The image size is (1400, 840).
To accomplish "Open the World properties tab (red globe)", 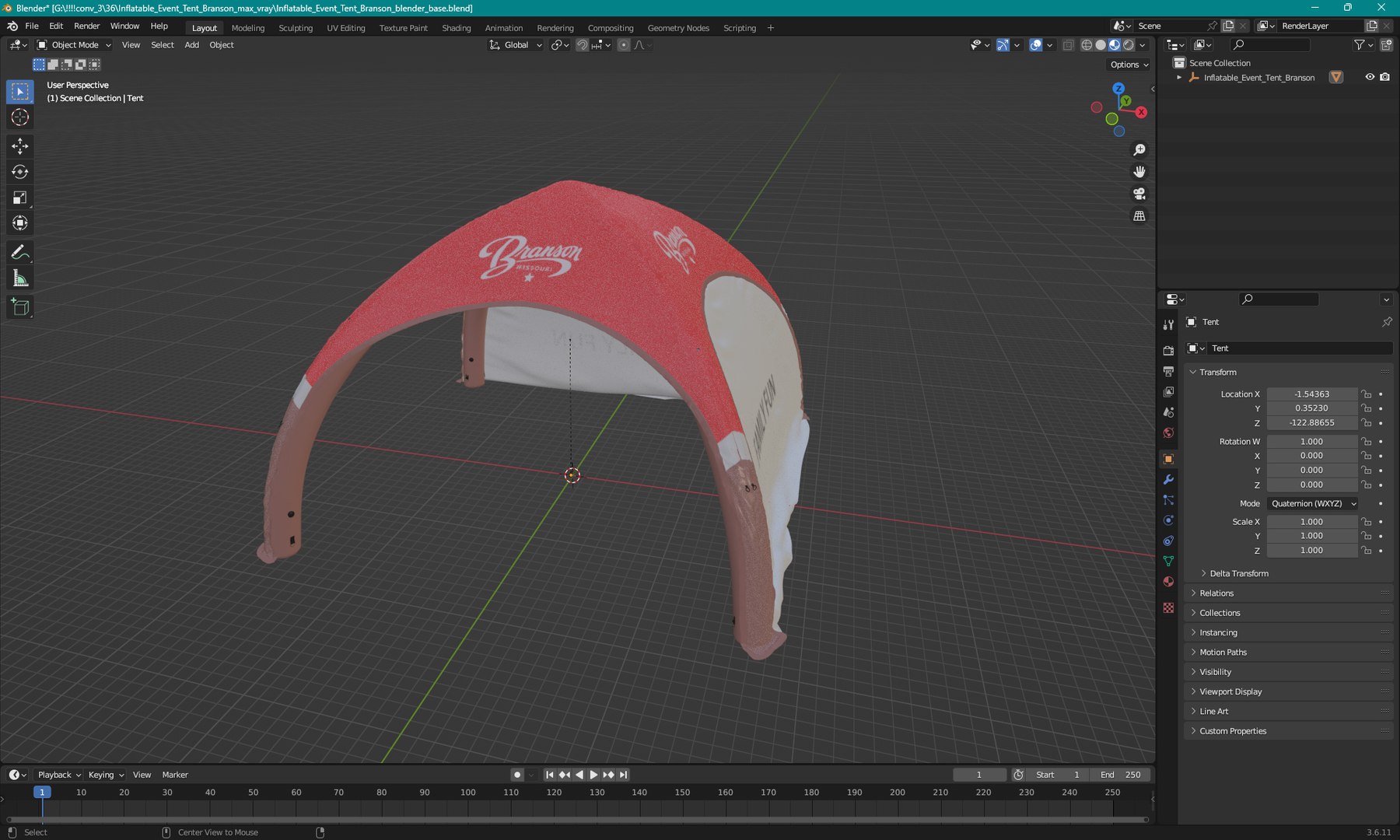I will [x=1168, y=433].
